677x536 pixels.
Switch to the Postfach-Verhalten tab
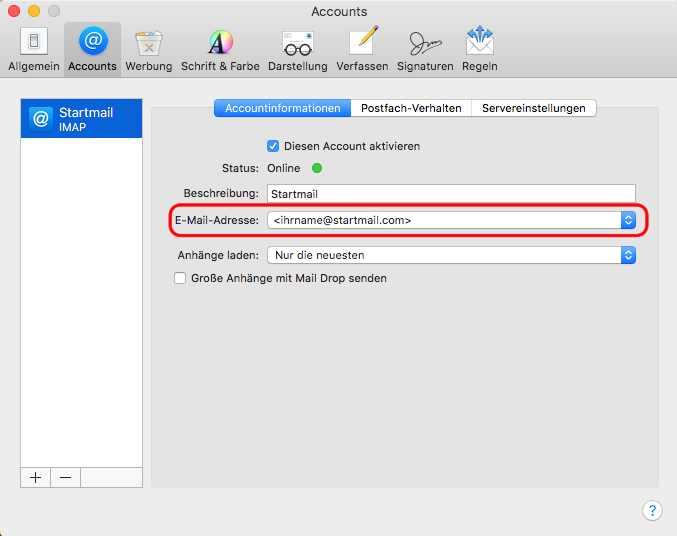[x=411, y=108]
